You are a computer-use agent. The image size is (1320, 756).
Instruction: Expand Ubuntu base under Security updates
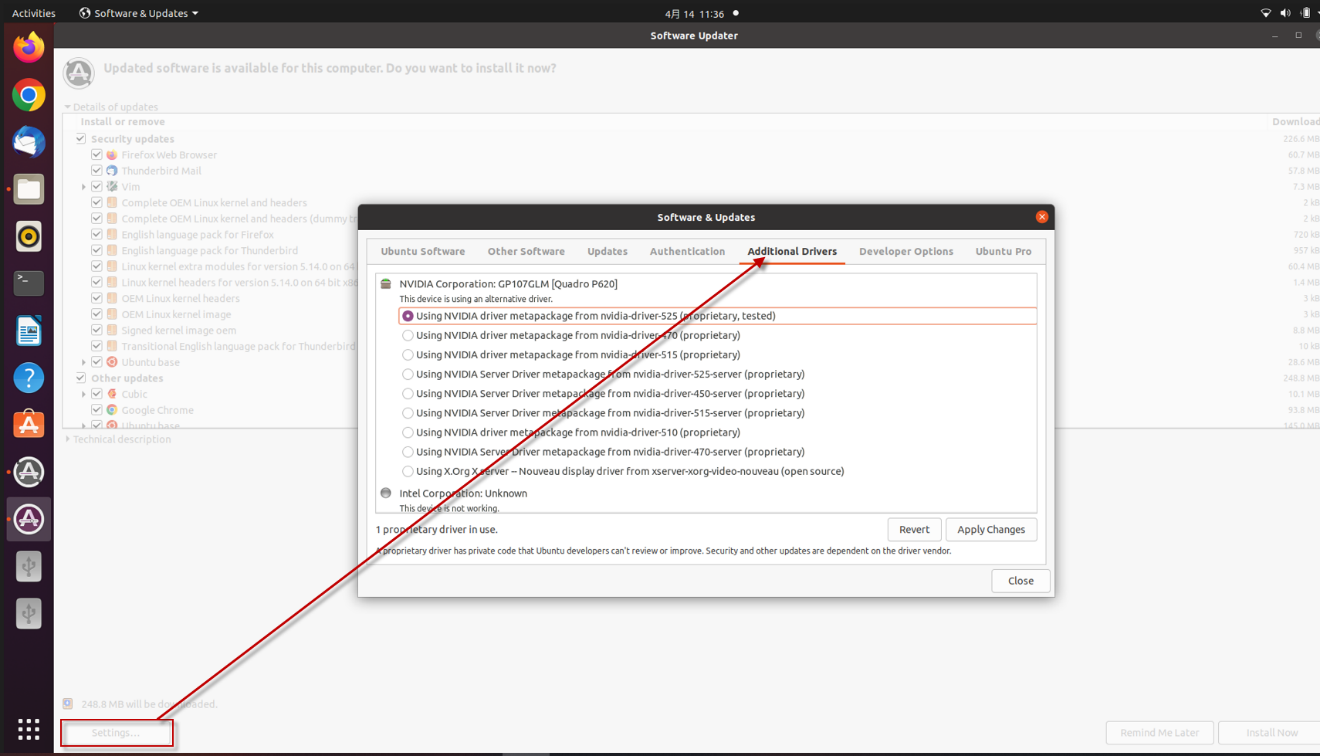point(84,362)
